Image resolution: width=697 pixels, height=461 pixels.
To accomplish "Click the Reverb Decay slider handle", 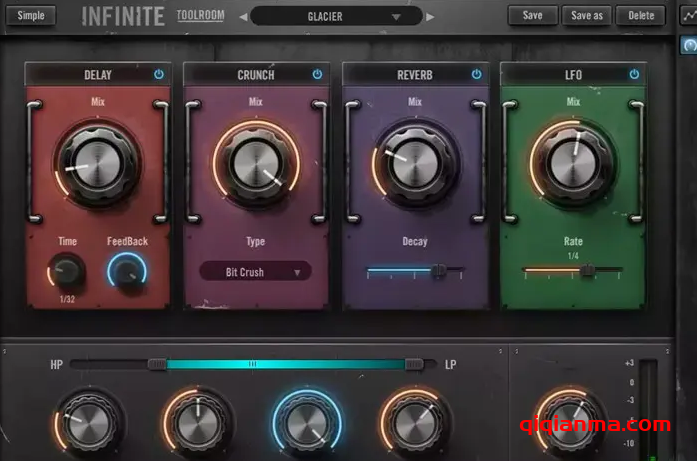I will pos(438,270).
